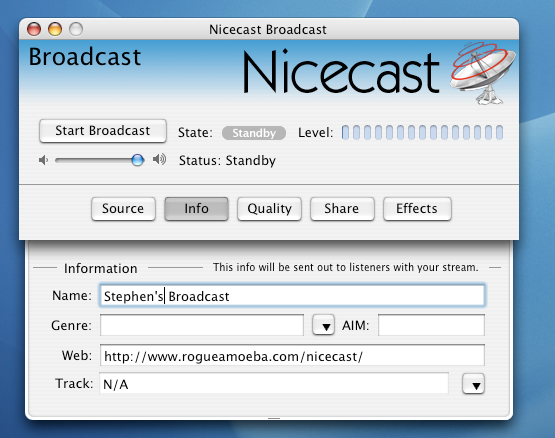The height and width of the screenshot is (438, 555).
Task: Open the Effects tab
Action: pyautogui.click(x=417, y=209)
